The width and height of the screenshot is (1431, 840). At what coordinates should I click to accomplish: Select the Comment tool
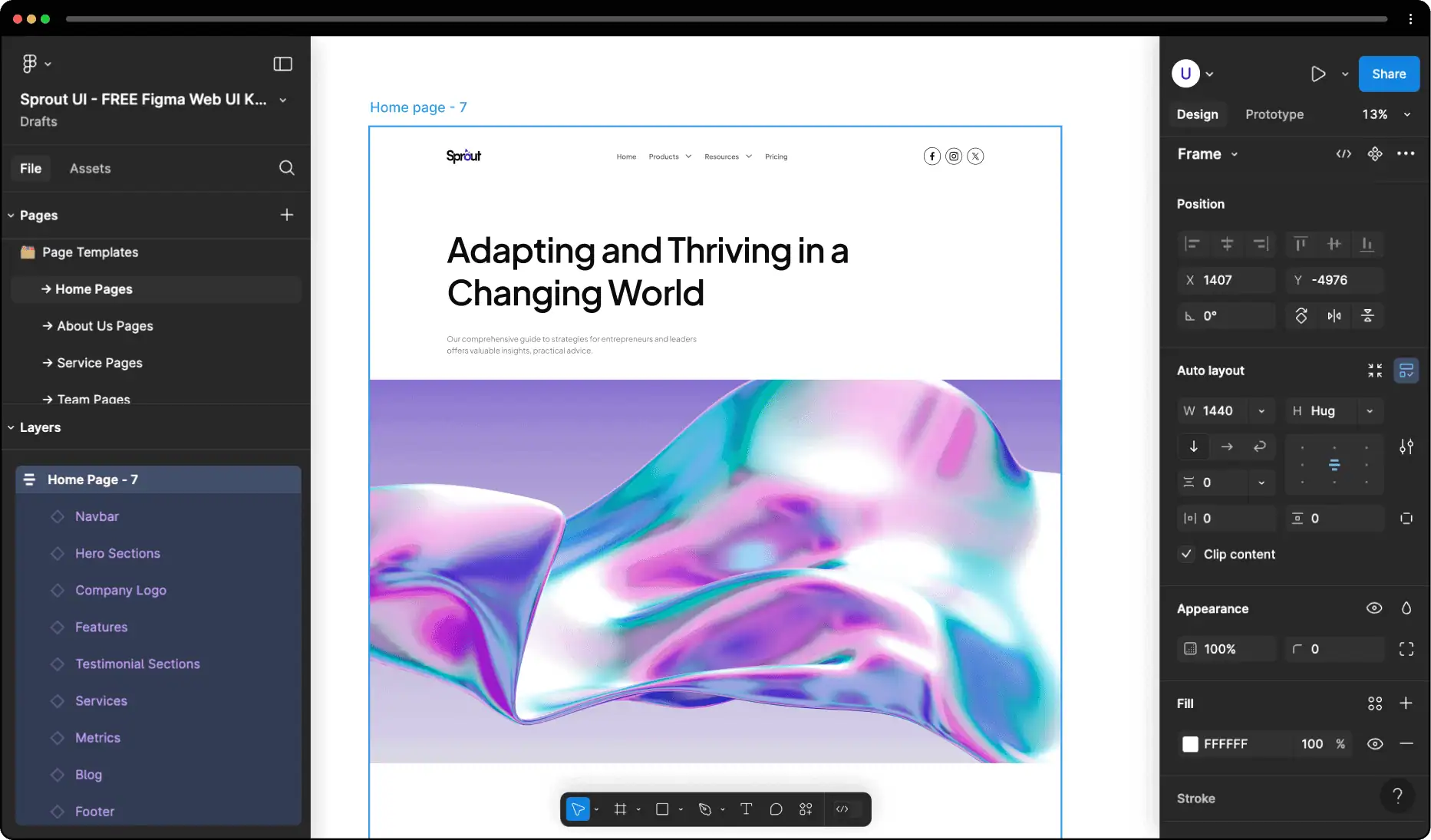tap(776, 809)
